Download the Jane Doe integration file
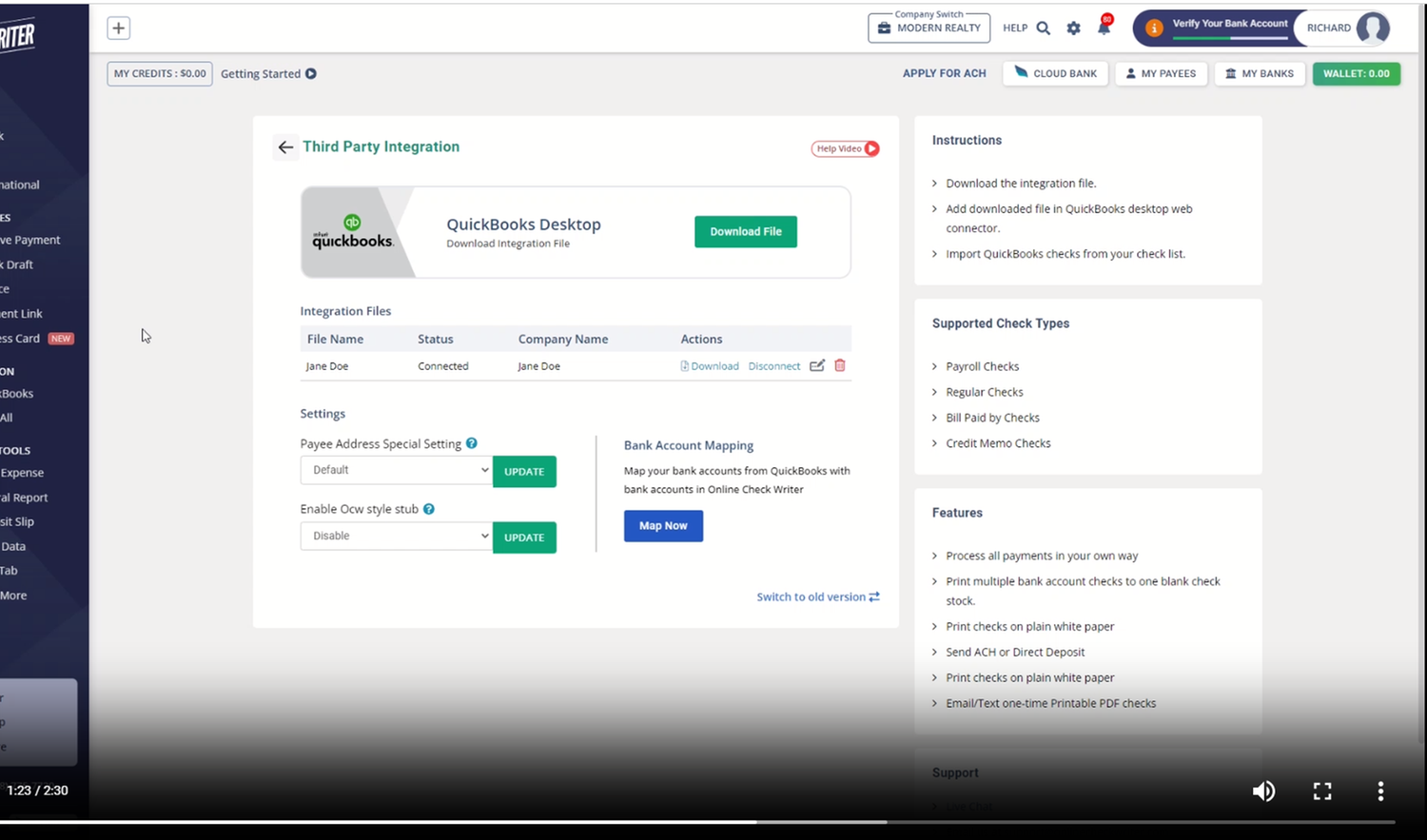The image size is (1427, 840). click(x=710, y=366)
